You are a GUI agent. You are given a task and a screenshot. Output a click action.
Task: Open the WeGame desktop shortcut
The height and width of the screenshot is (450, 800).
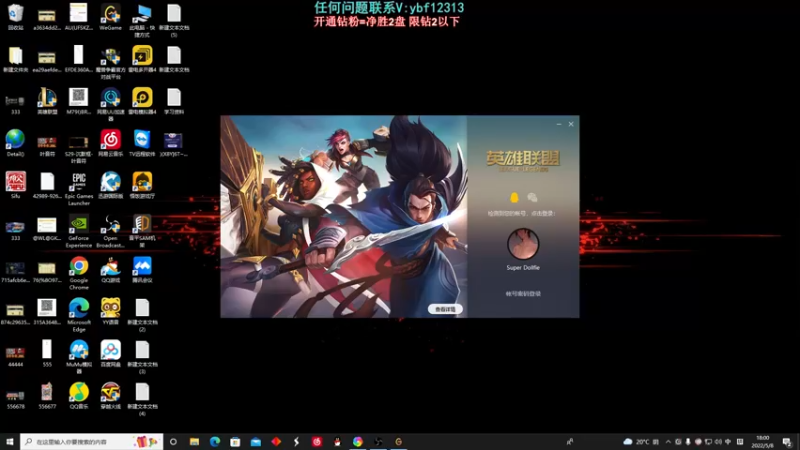pos(110,17)
